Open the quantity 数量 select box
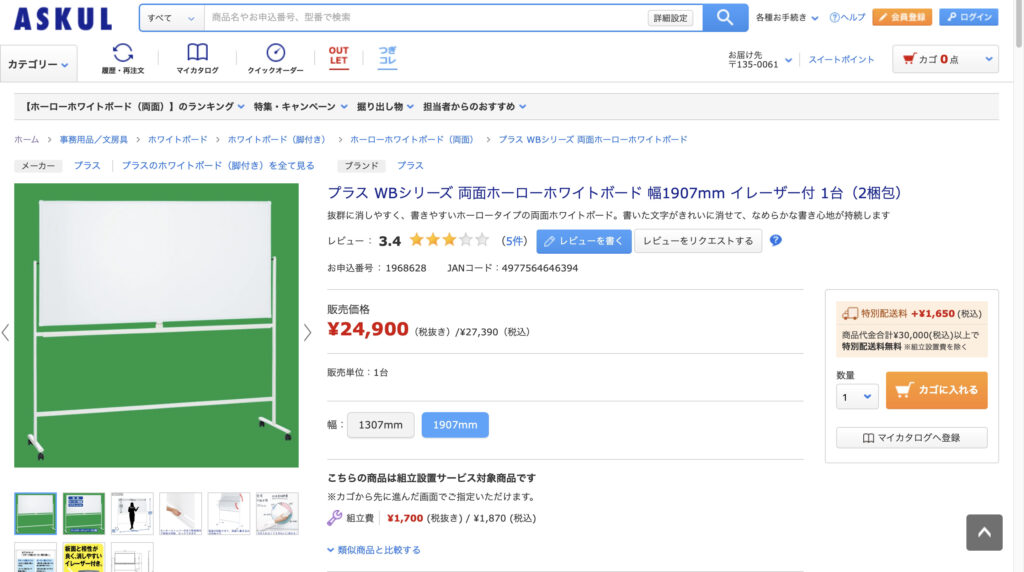Image resolution: width=1024 pixels, height=572 pixels. 857,396
